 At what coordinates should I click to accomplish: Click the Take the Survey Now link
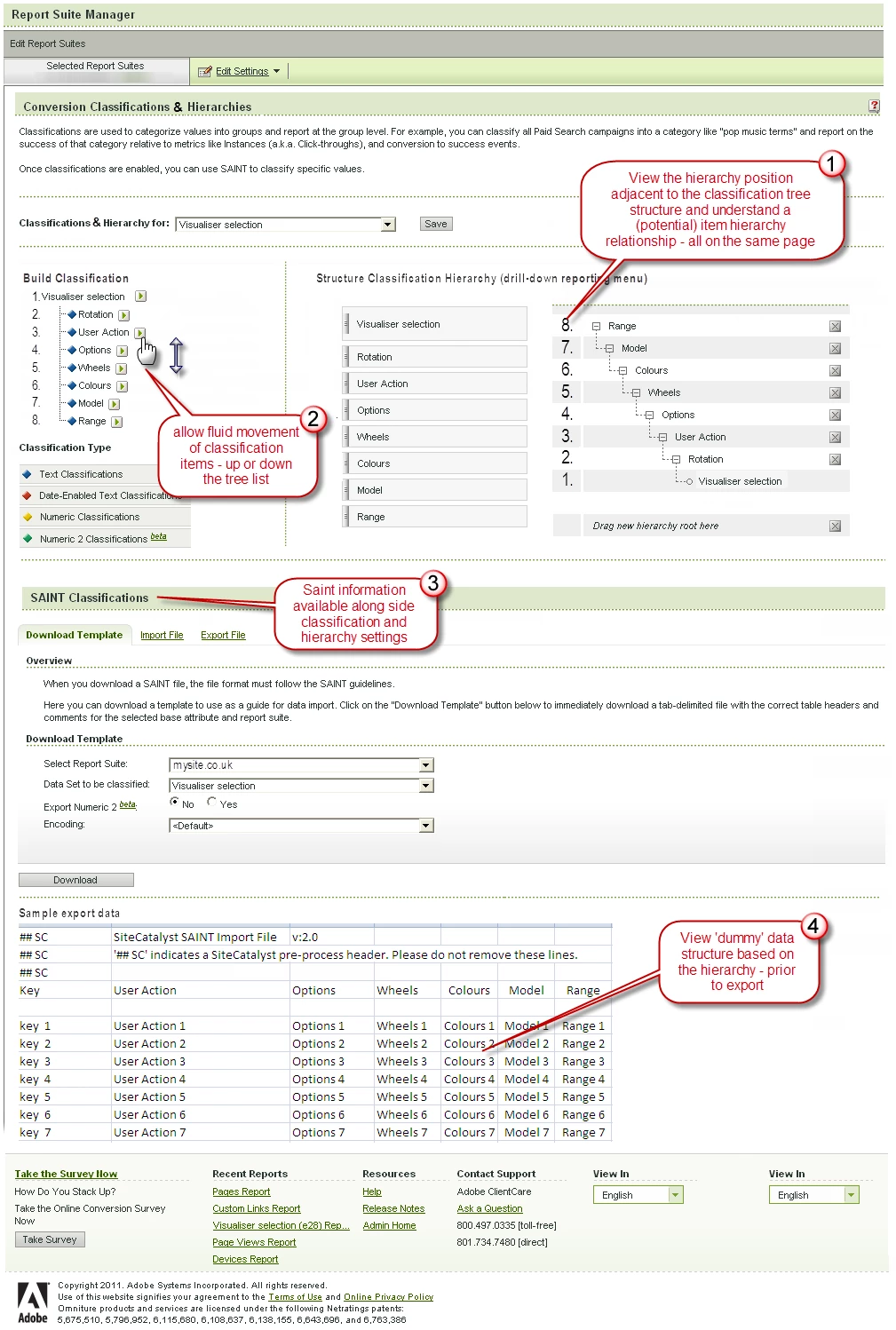(66, 1174)
